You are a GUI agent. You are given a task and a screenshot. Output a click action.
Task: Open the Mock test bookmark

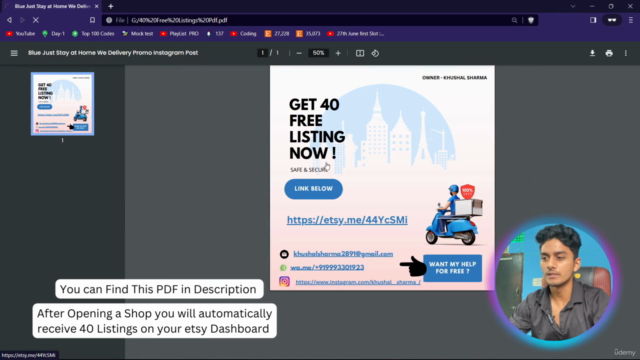(x=138, y=33)
